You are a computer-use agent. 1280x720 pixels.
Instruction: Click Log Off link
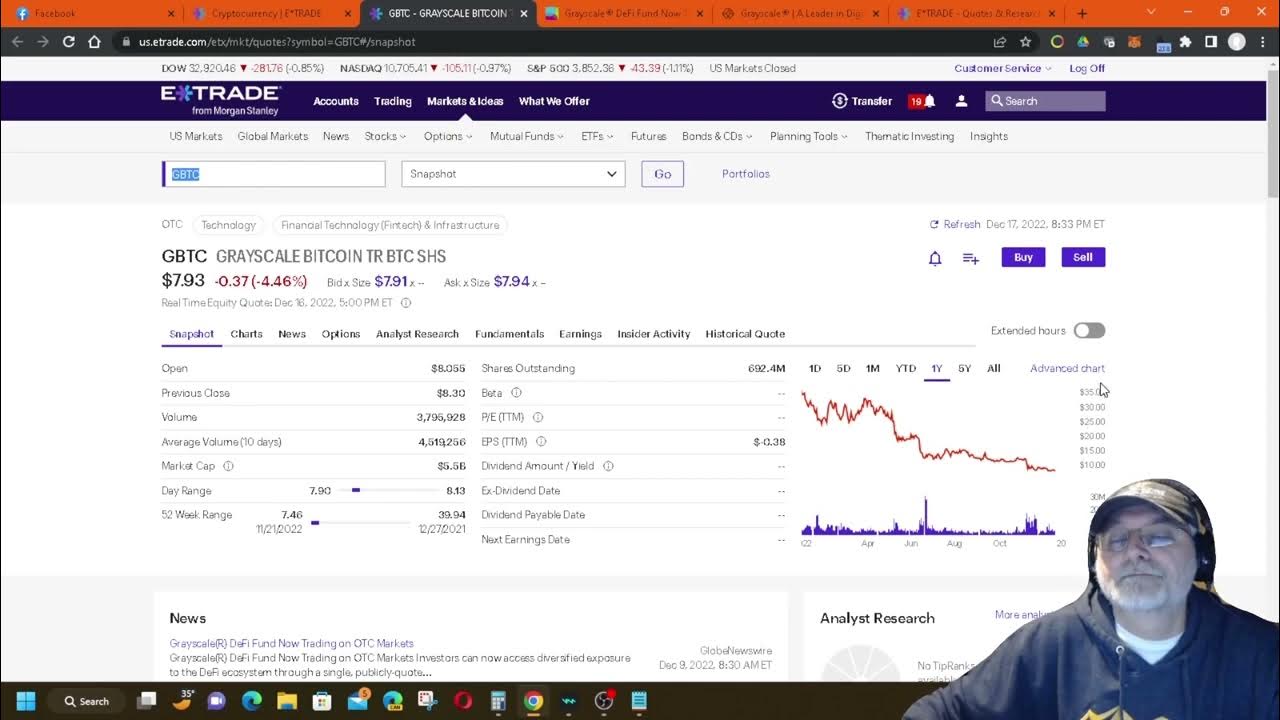point(1087,68)
